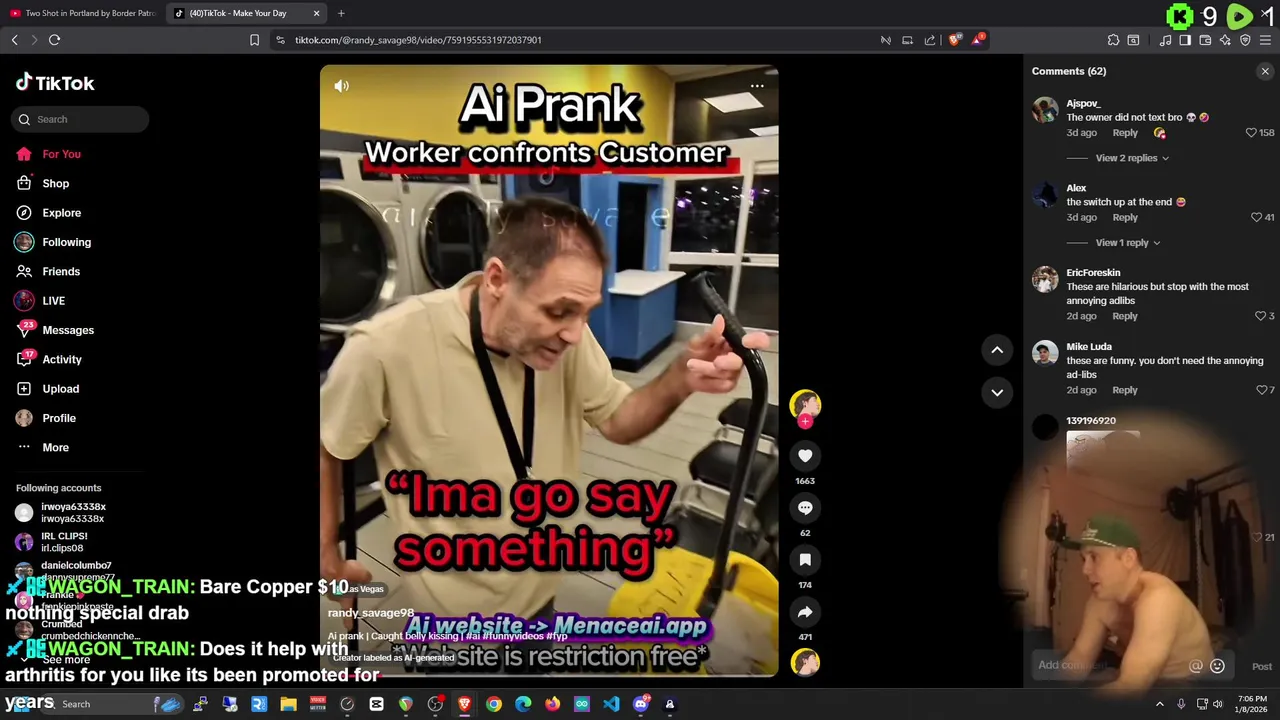Click the randy_savage98 username under the video

(370, 613)
